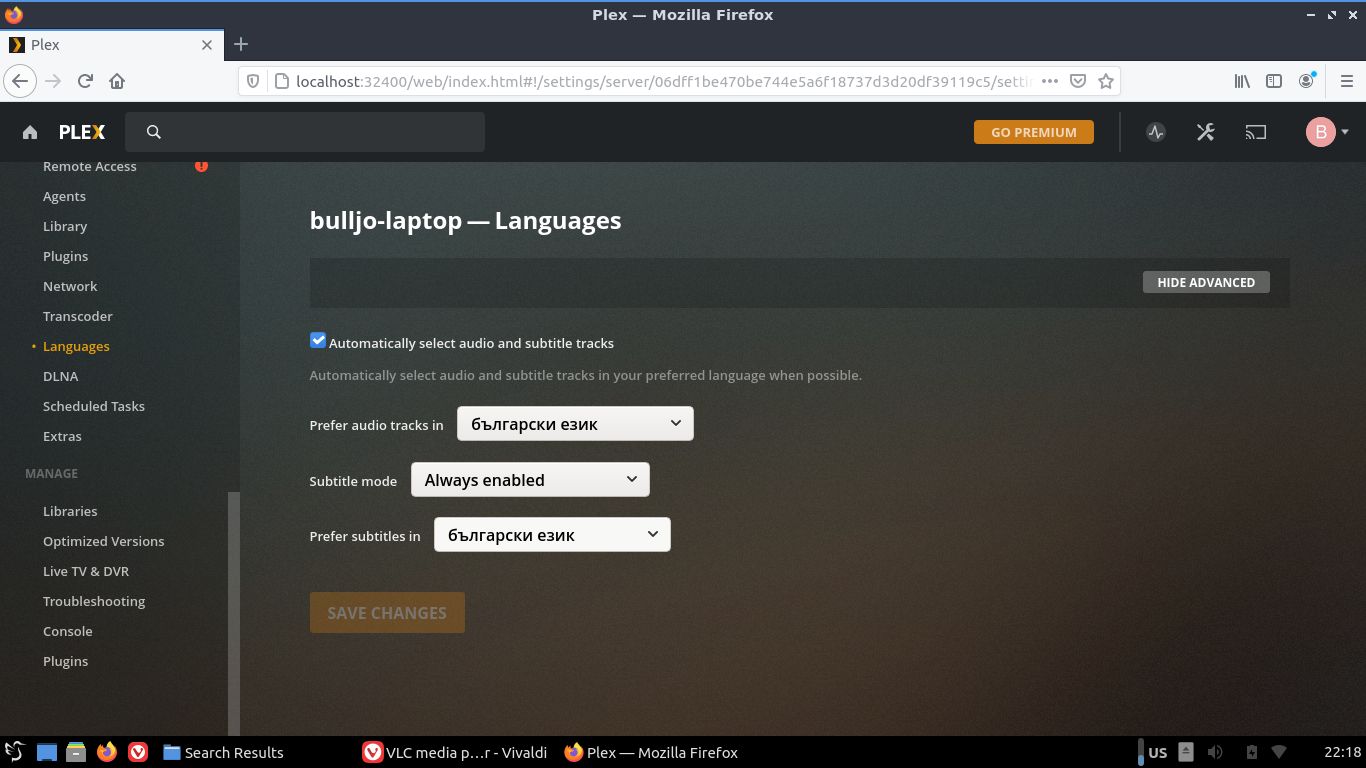Open the Plex Activity pulse icon

(x=1156, y=132)
